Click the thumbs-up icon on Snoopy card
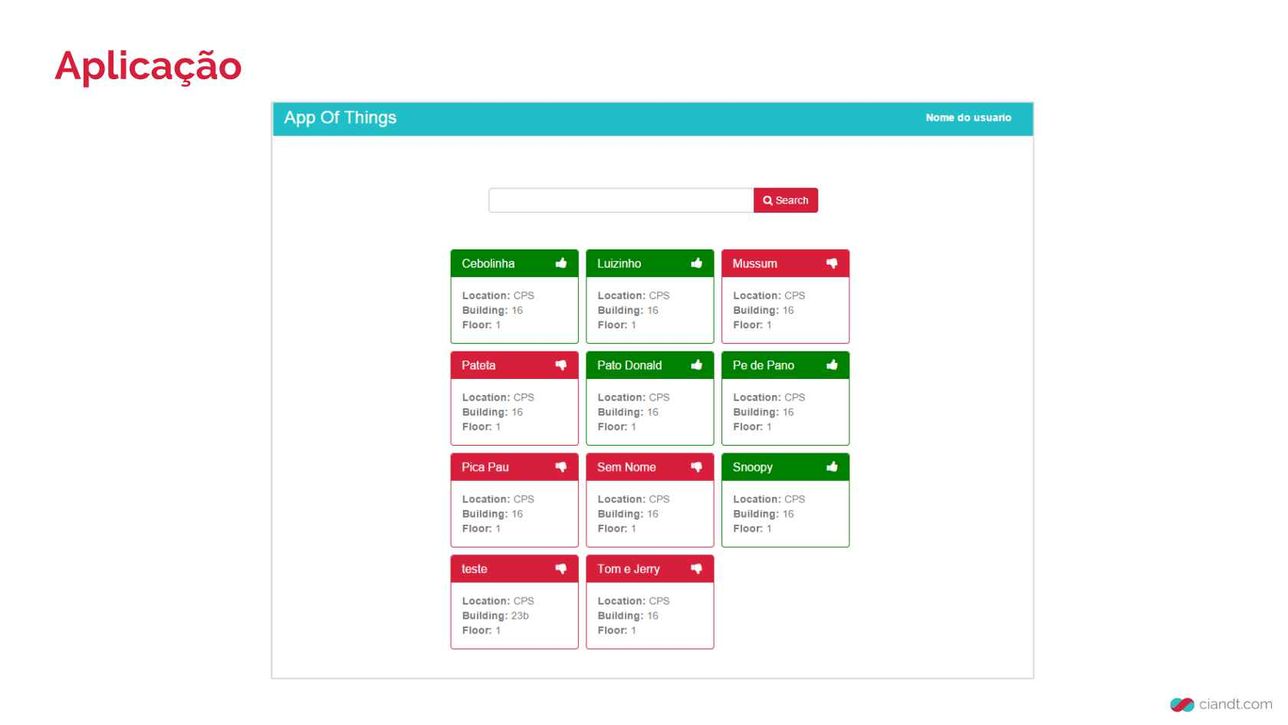1288x725 pixels. coord(832,467)
